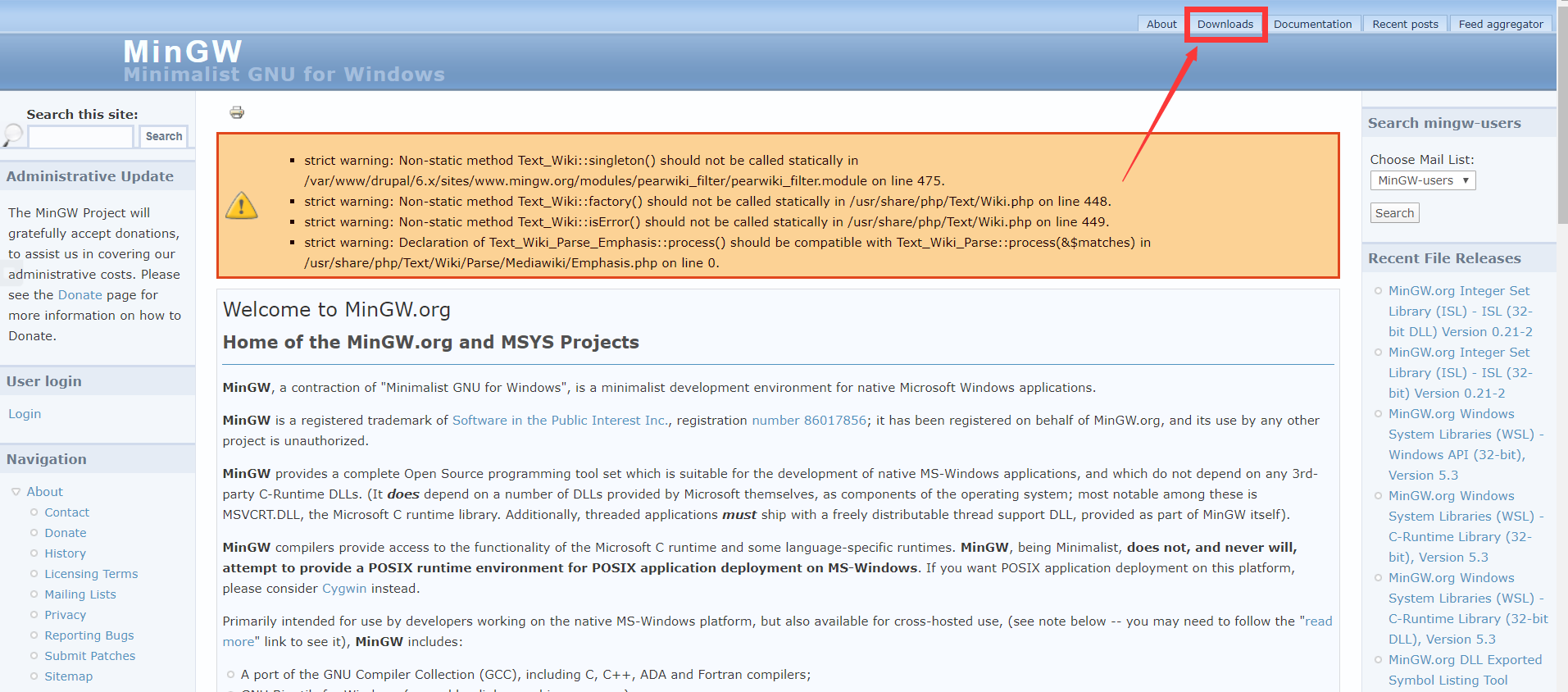1568x692 pixels.
Task: Open the Donate link in Navigation list
Action: tap(66, 532)
